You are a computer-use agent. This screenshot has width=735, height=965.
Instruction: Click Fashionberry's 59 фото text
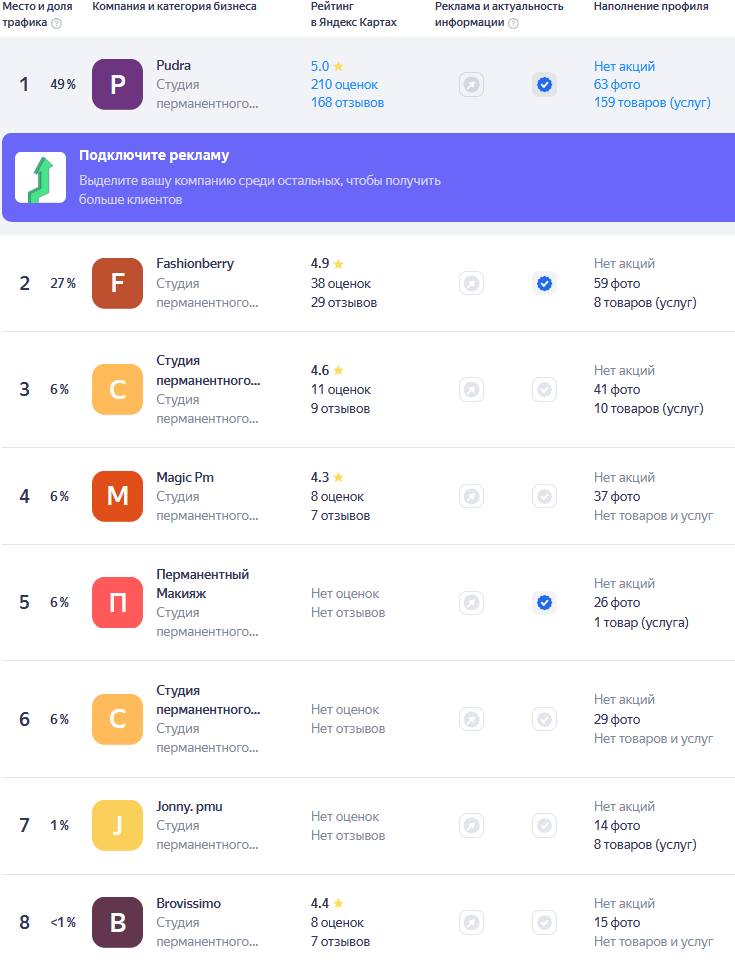click(617, 284)
